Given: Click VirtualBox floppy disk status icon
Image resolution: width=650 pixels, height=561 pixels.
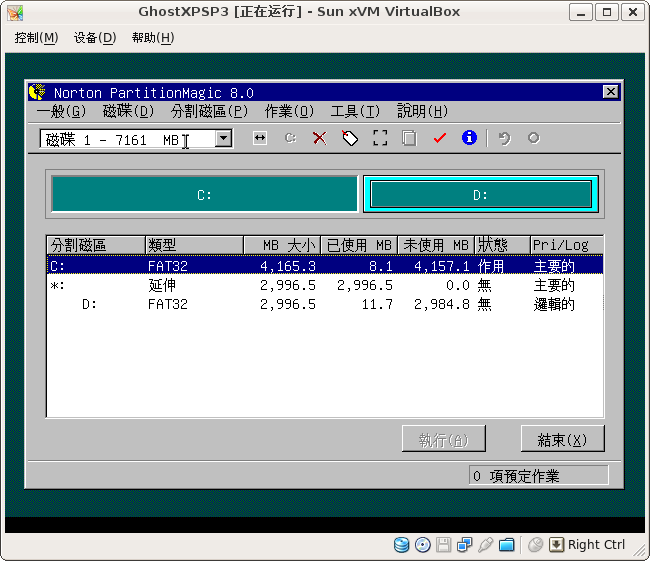Looking at the screenshot, I should tap(444, 545).
